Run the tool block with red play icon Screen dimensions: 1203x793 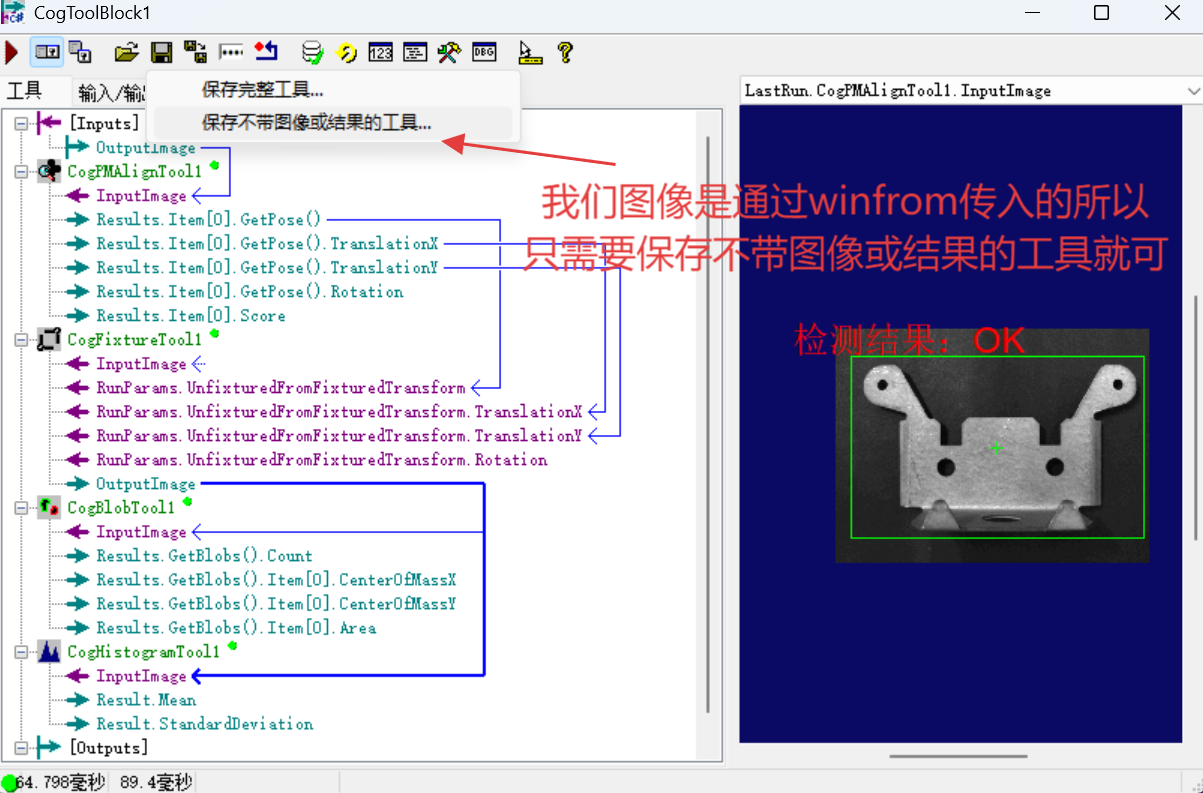12,52
